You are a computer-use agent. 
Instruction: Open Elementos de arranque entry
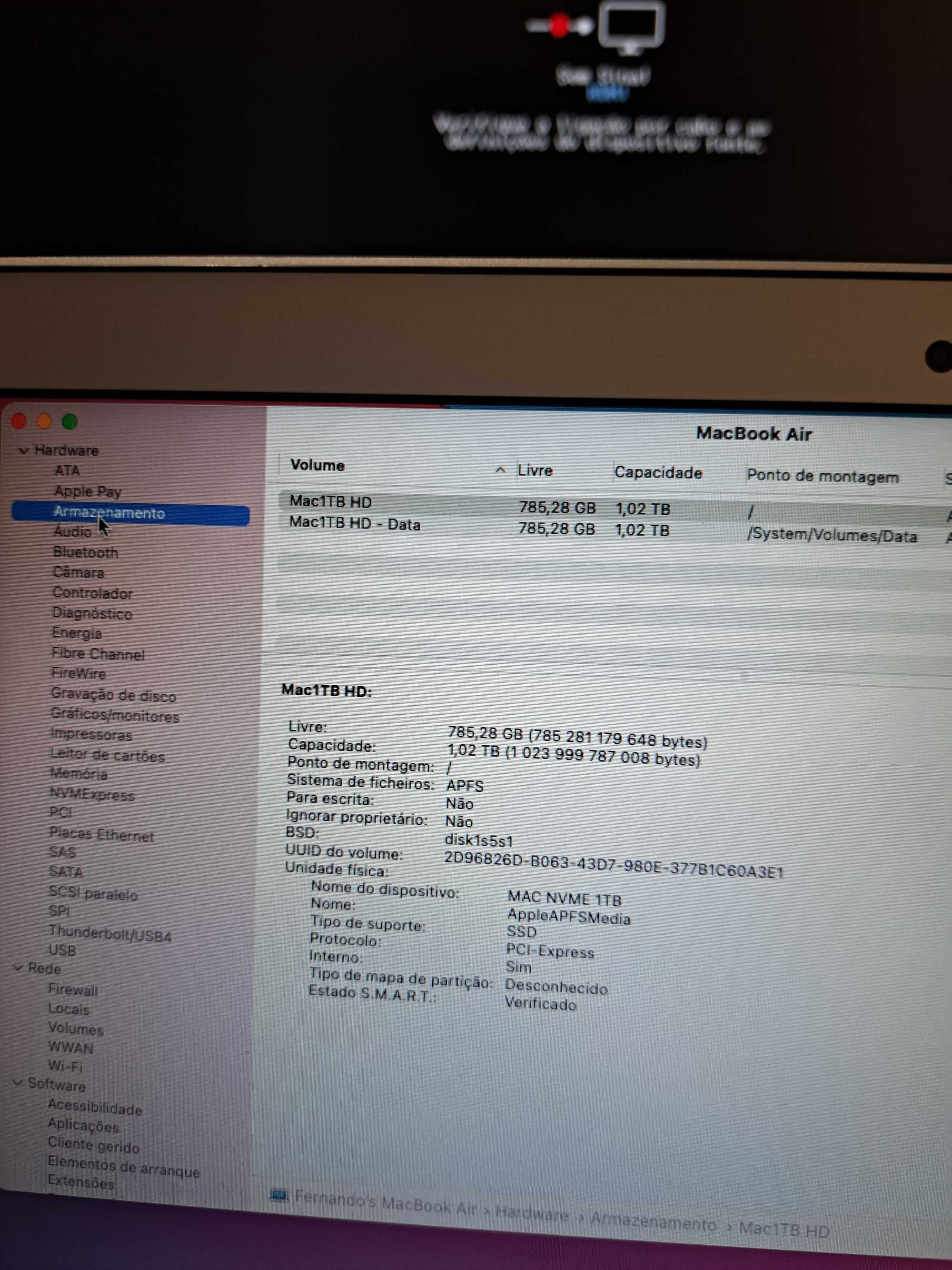click(124, 1168)
